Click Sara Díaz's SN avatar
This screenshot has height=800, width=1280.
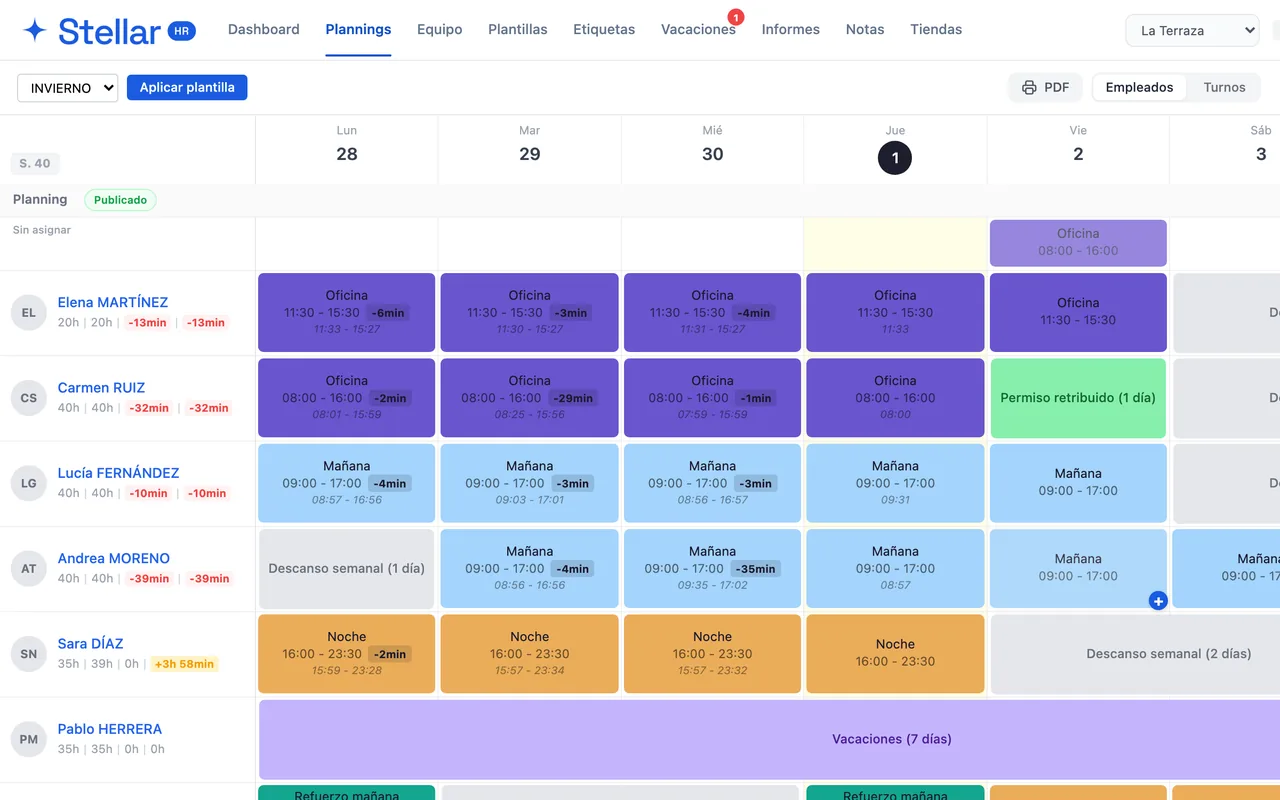[x=29, y=654]
